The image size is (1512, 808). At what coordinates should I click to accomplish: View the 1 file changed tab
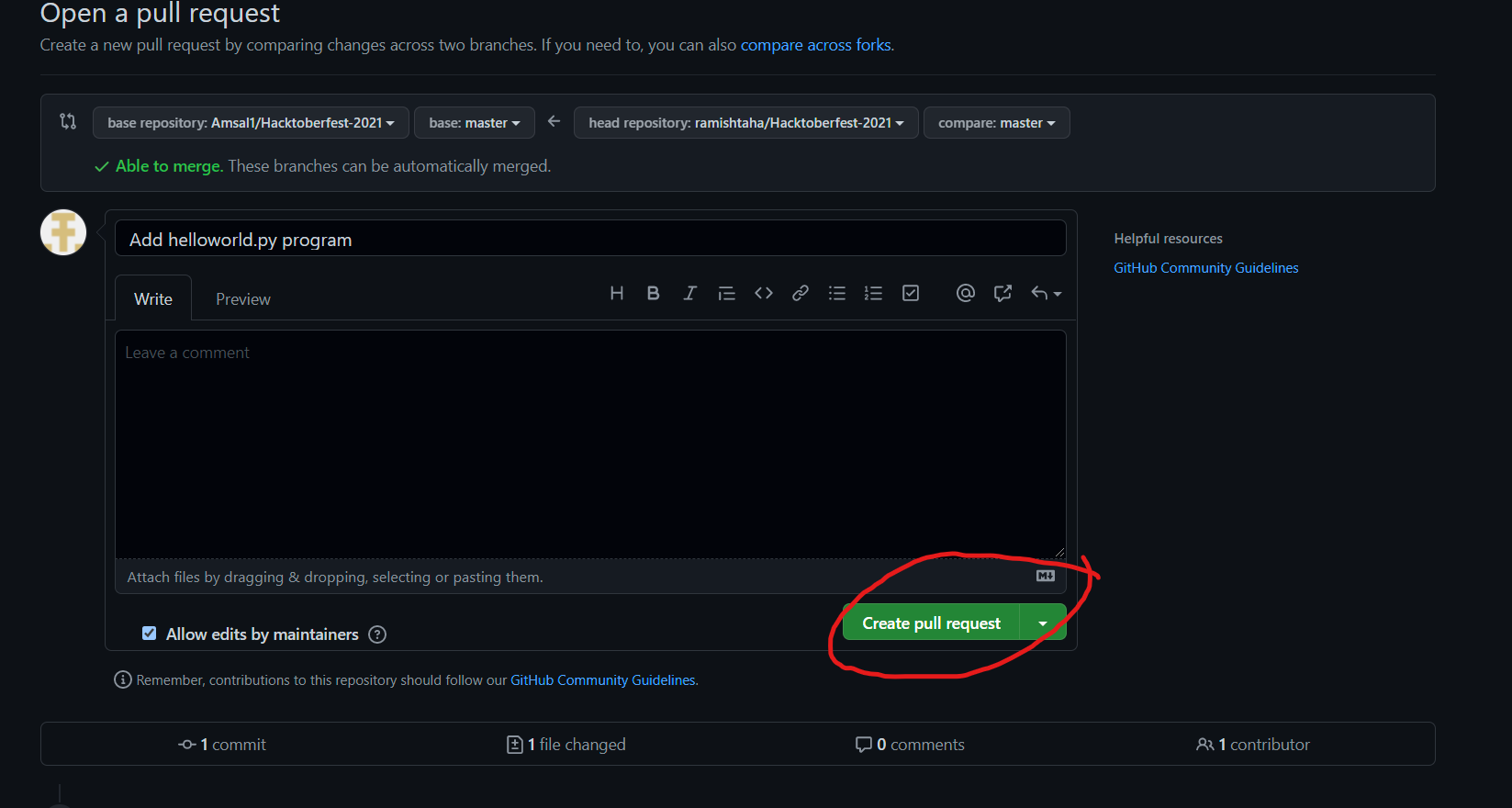pyautogui.click(x=566, y=744)
